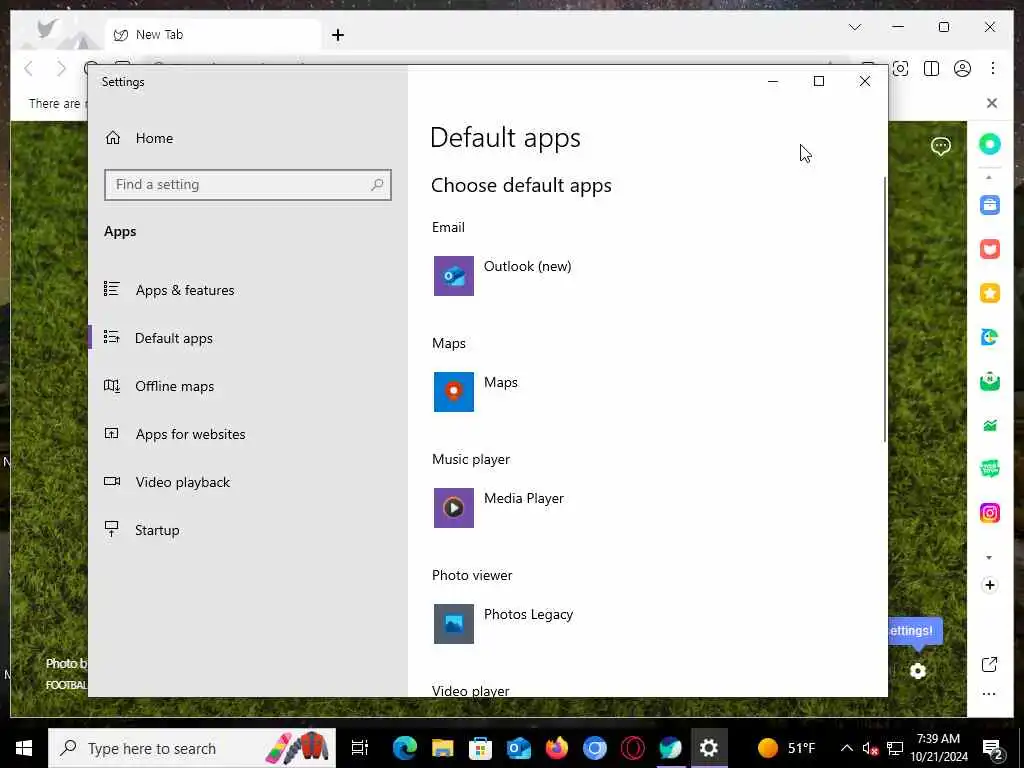1024x768 pixels.
Task: Open weather widget showing 51°F
Action: click(786, 748)
